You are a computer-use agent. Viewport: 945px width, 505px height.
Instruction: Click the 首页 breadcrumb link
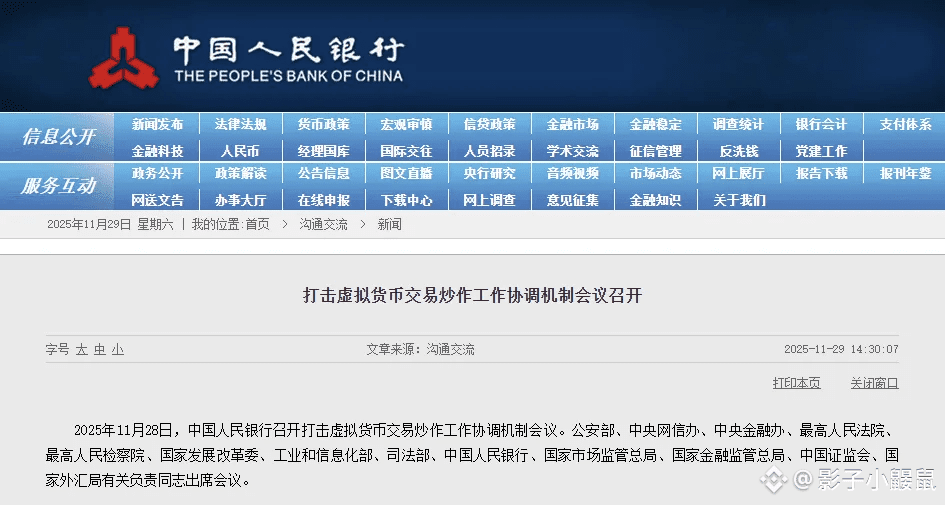[x=257, y=225]
